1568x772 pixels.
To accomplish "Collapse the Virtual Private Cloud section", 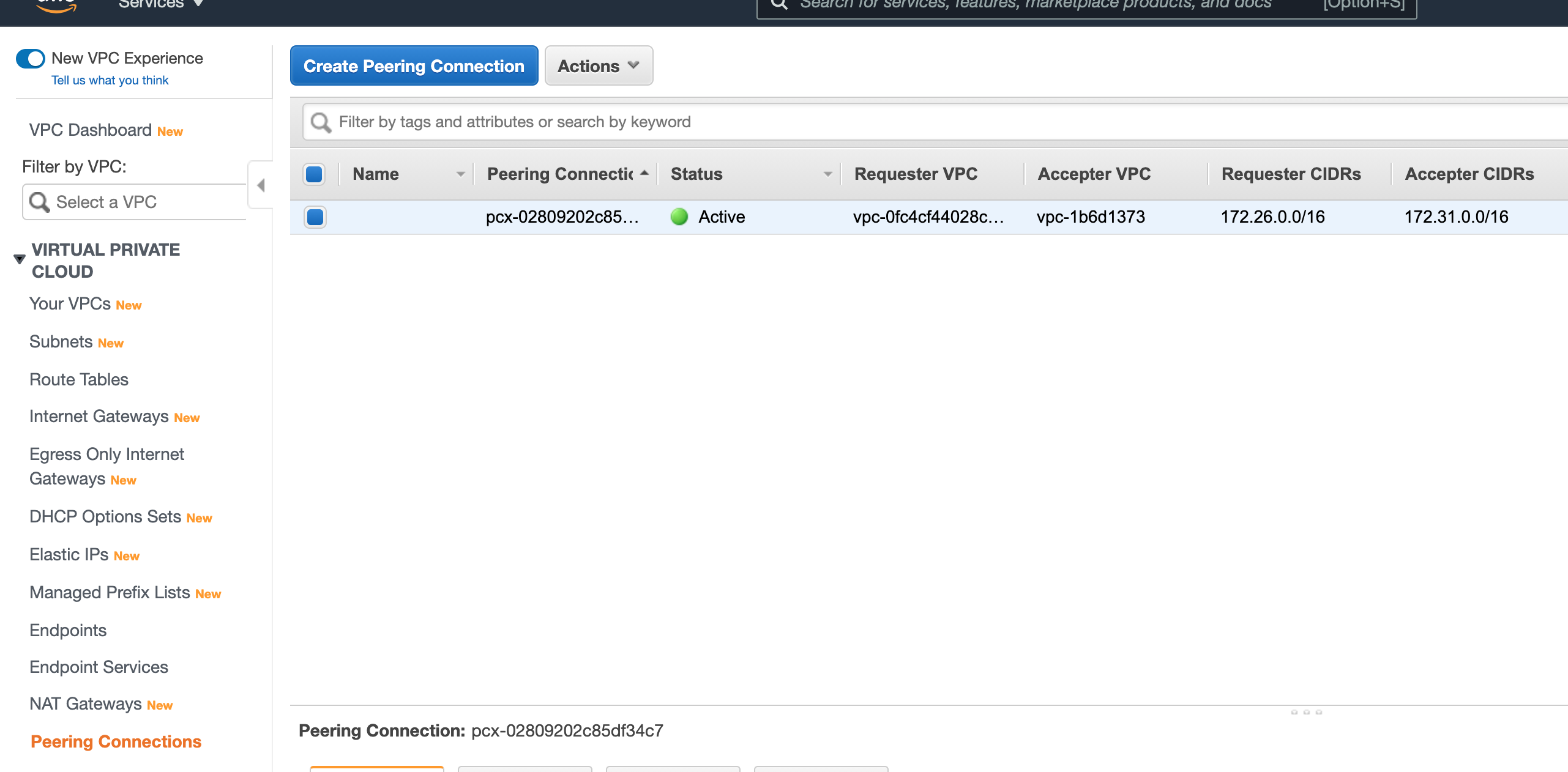I will click(20, 259).
